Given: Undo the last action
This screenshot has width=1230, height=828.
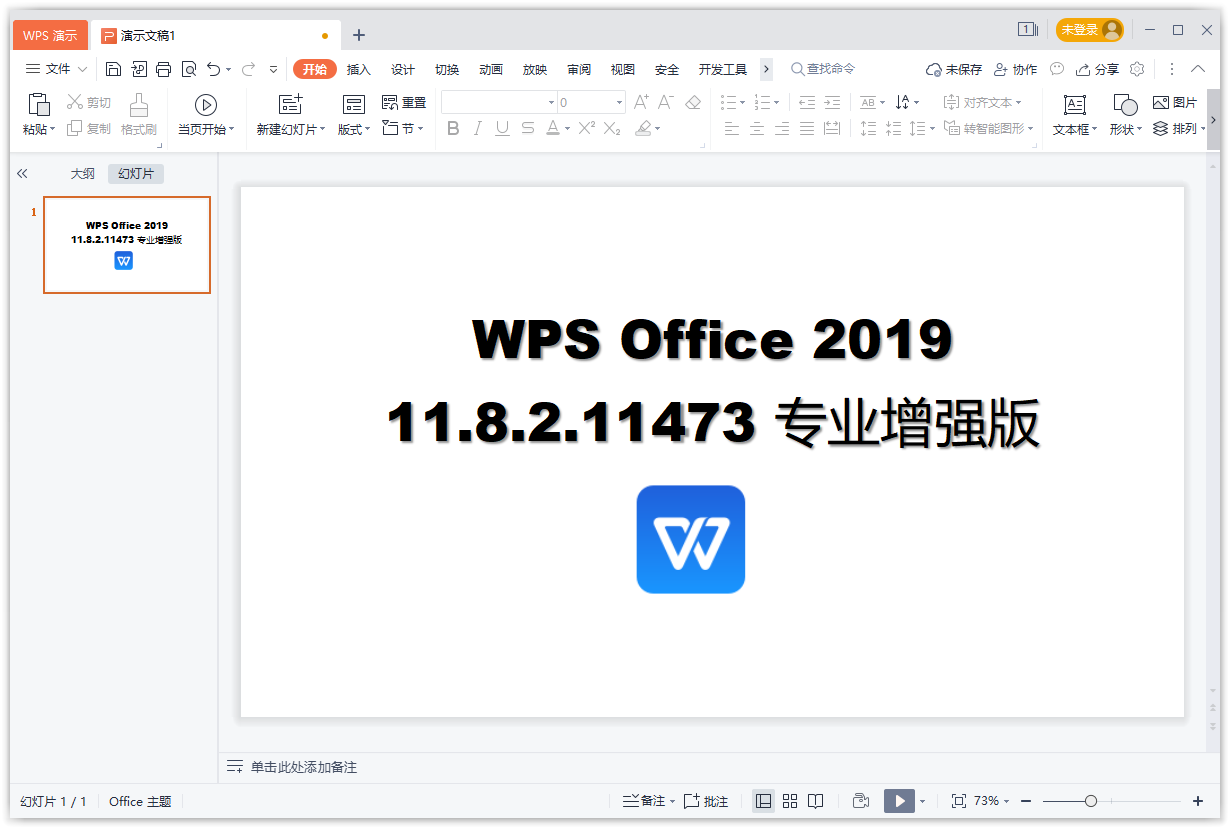Looking at the screenshot, I should (214, 69).
